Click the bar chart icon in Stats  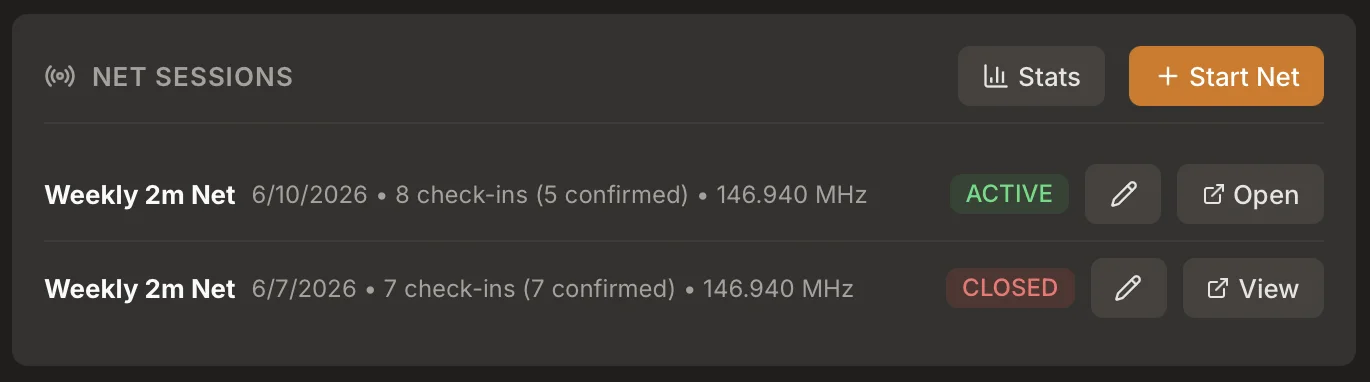pyautogui.click(x=995, y=77)
